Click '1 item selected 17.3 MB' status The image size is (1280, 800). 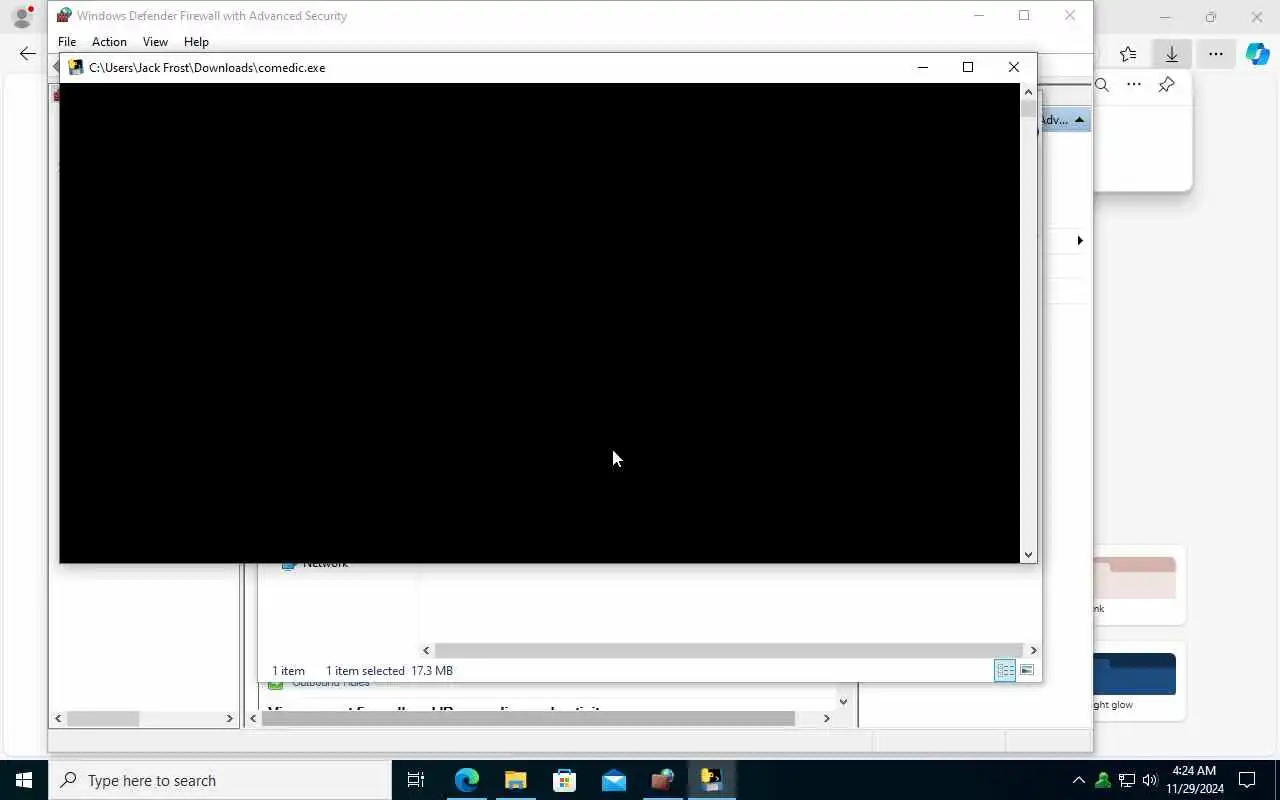(x=389, y=671)
